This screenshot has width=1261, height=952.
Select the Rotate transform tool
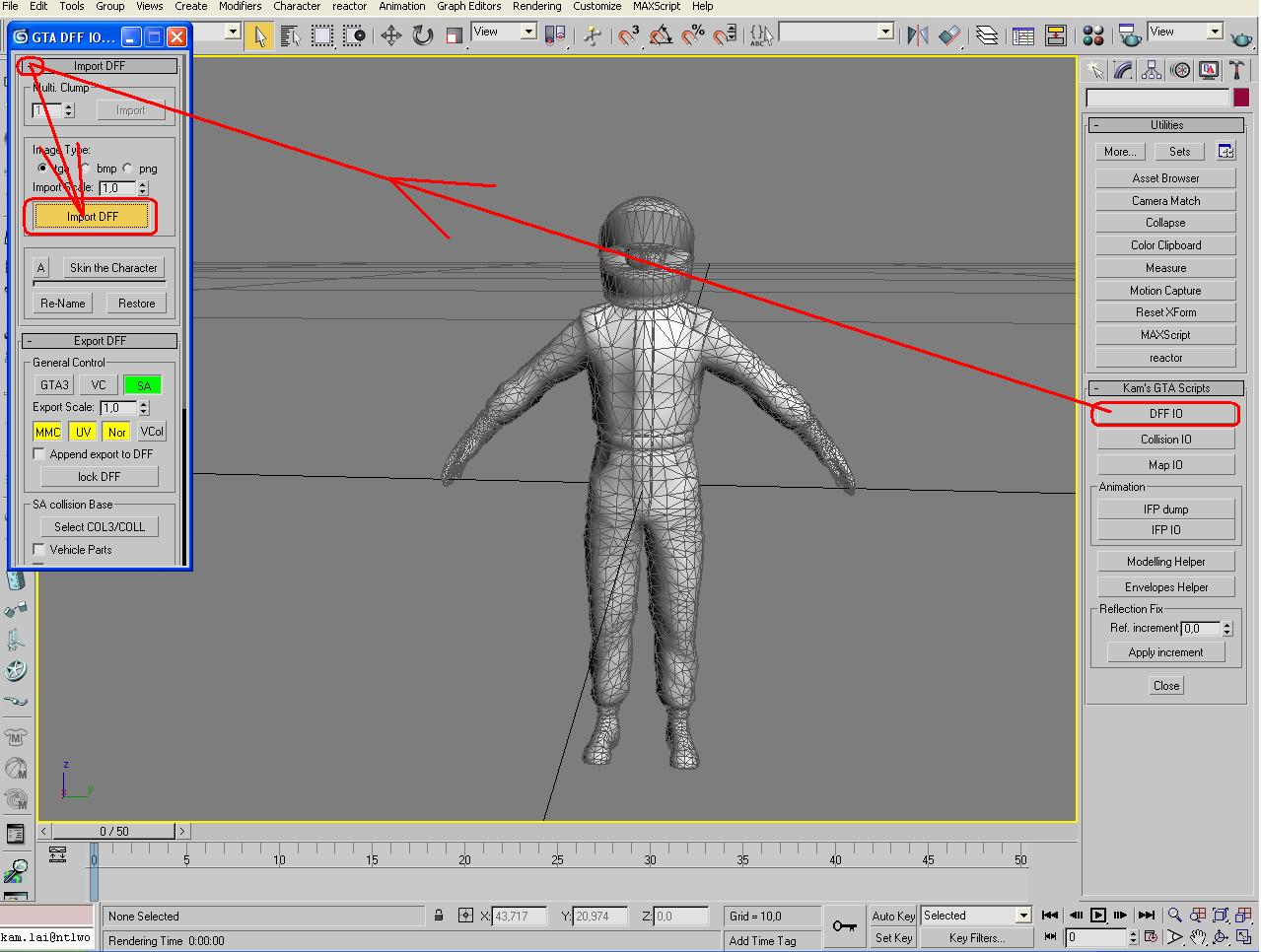[x=423, y=36]
